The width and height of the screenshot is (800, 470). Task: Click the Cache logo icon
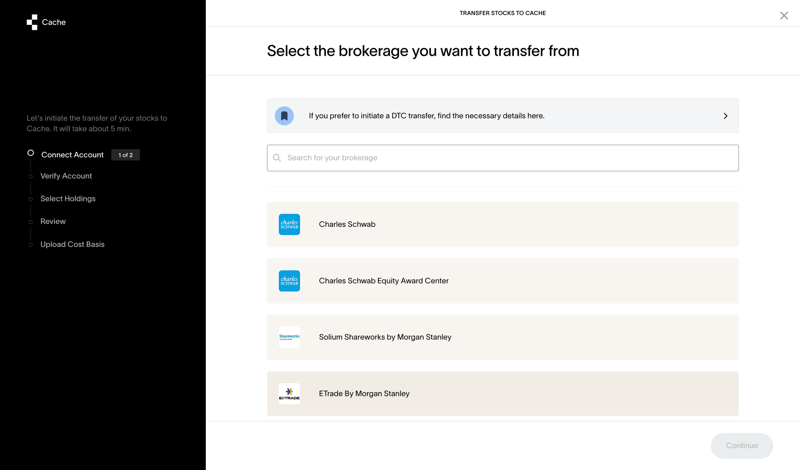click(32, 22)
